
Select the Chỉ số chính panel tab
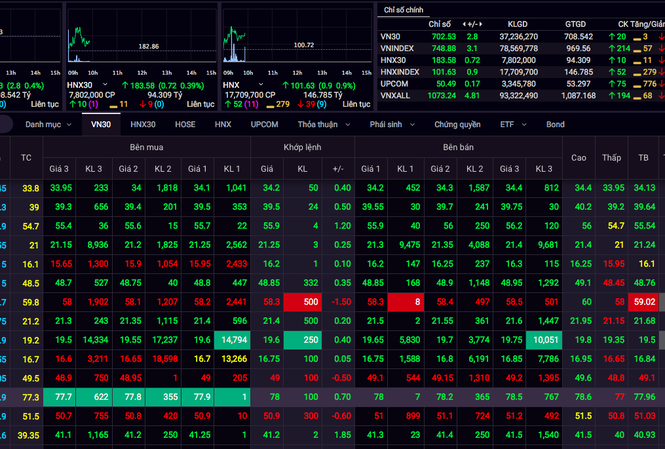point(403,10)
